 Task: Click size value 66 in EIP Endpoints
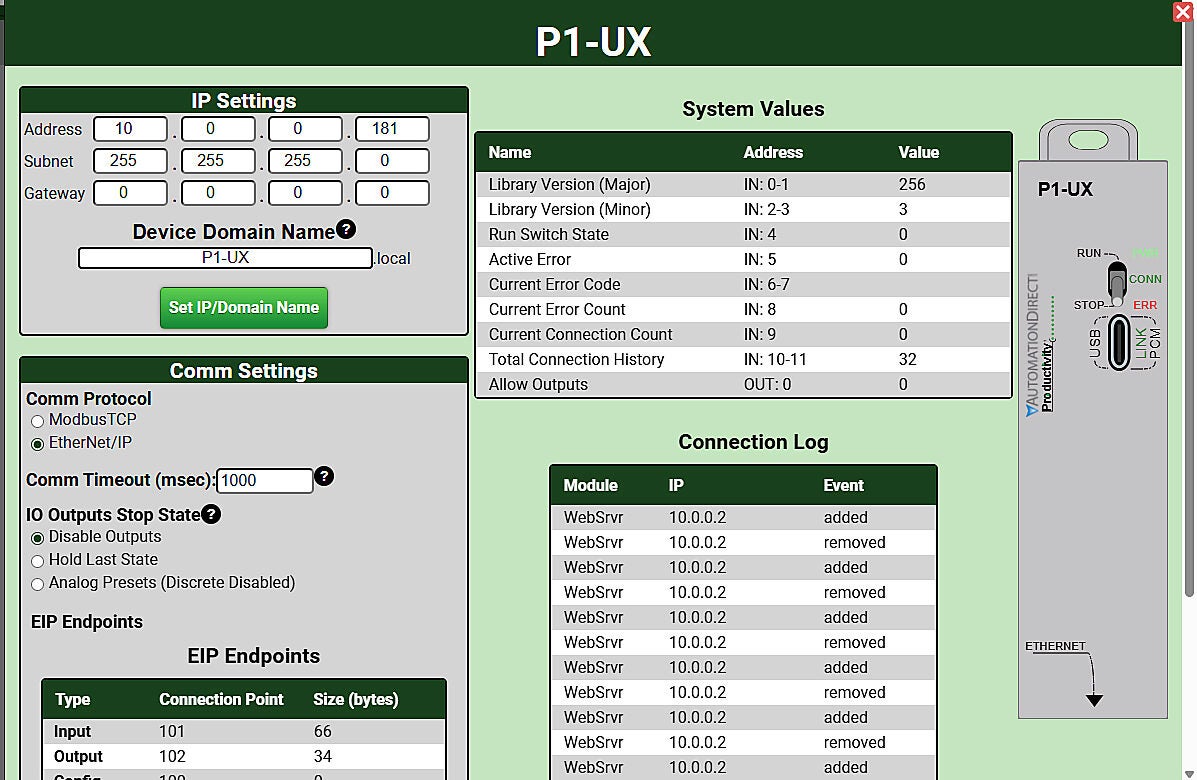322,732
